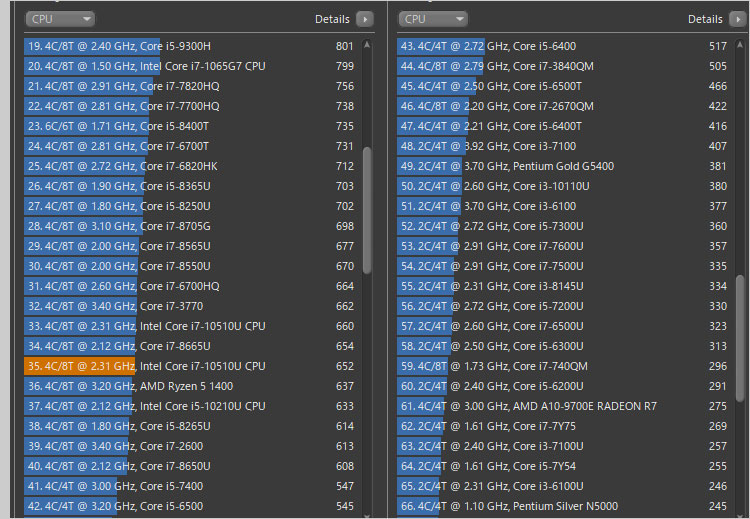Click the Pentium Silver N5000 entry
This screenshot has height=519, width=750.
pyautogui.click(x=560, y=506)
